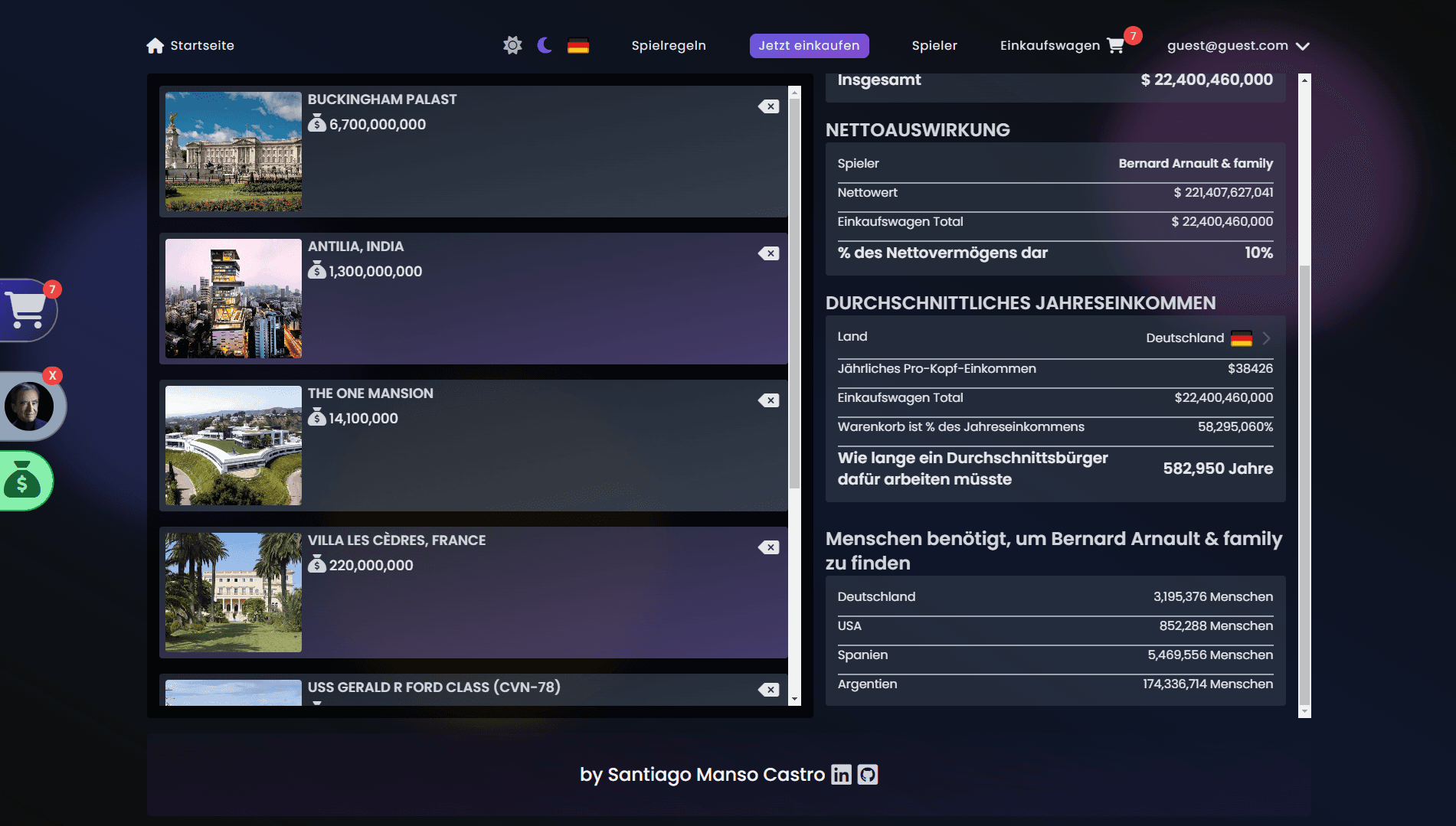This screenshot has height=826, width=1456.
Task: Click the money bag icon beside 1,300,000,000
Action: (x=317, y=270)
